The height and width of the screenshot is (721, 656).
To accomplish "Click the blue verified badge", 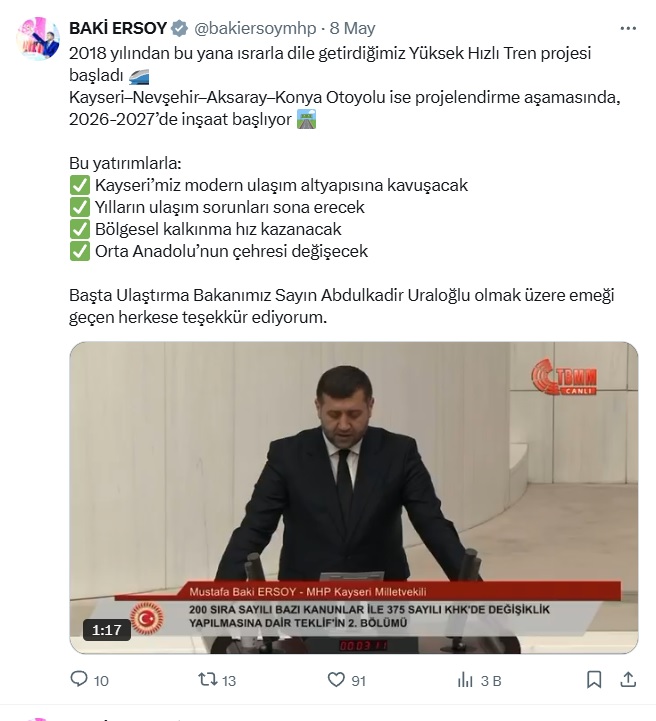I will click(x=179, y=29).
